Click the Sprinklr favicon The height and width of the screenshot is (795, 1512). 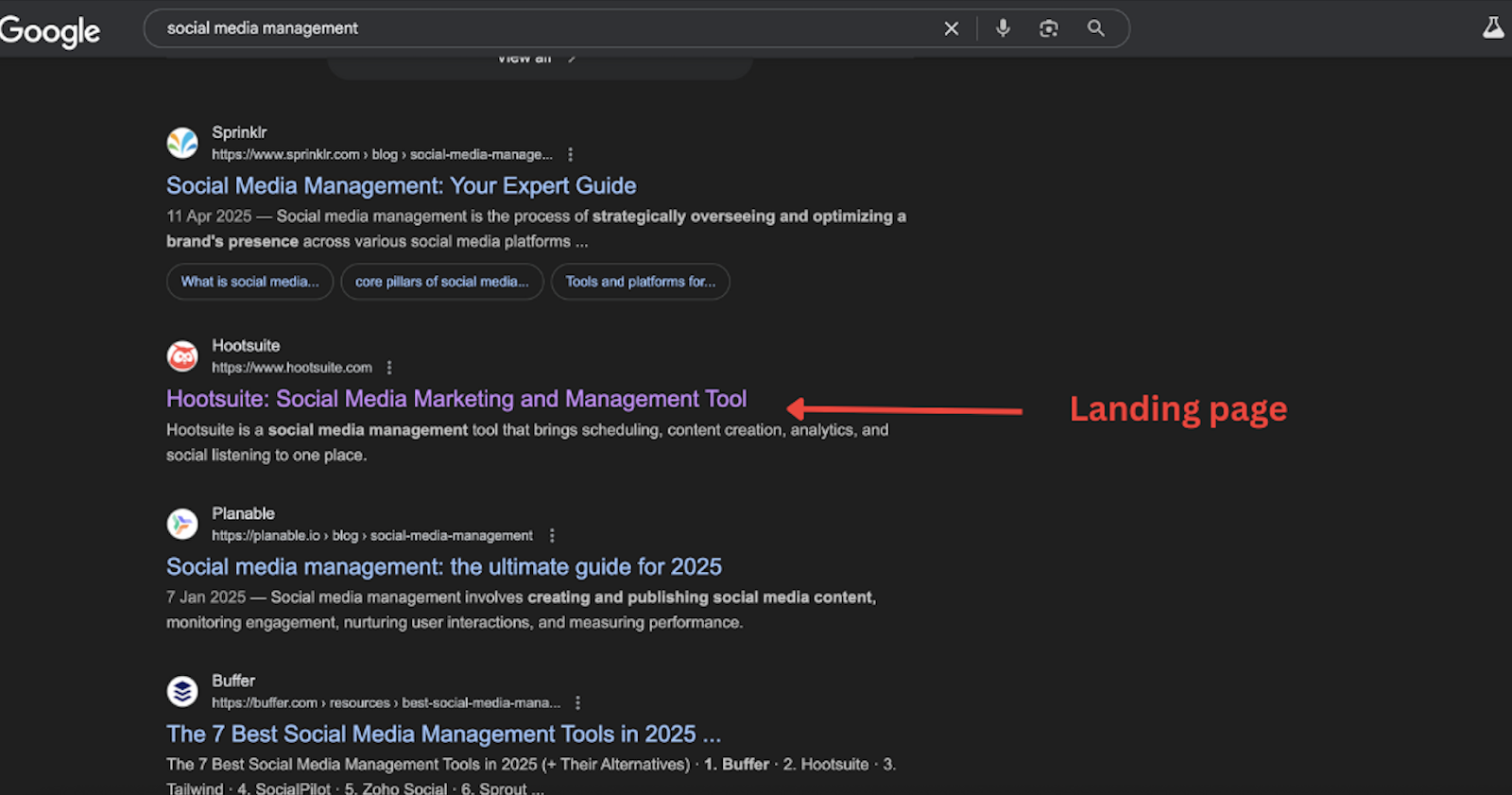(x=182, y=143)
